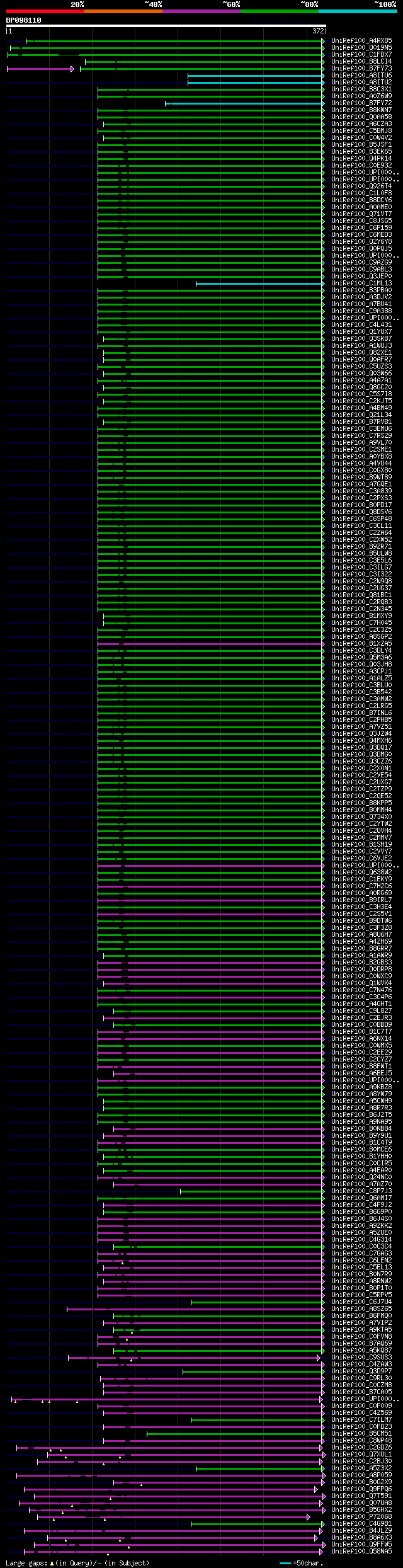Click the cyan alignment bar for UniRef100_A8ITU6

tap(256, 76)
